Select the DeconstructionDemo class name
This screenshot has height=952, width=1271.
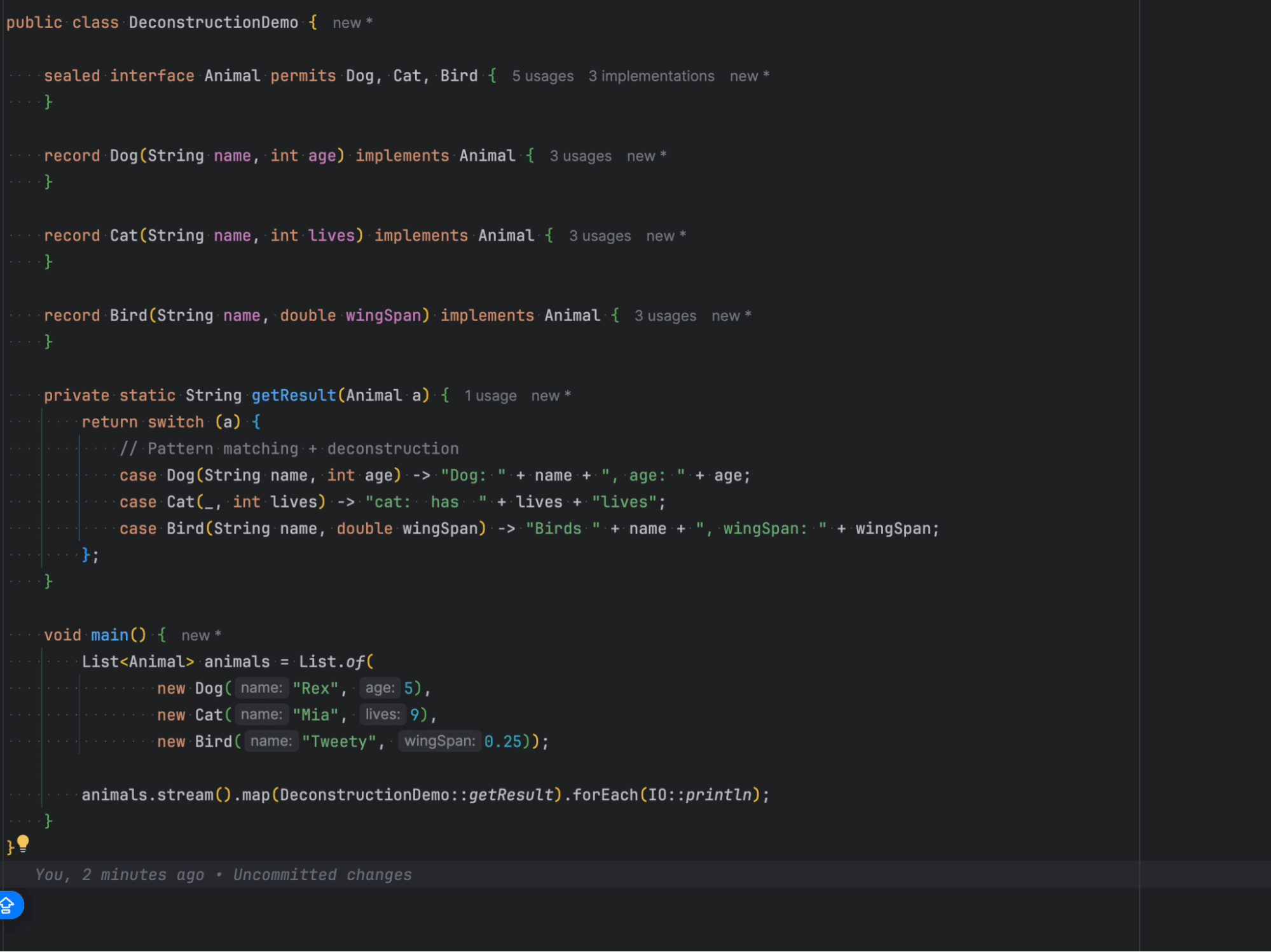[x=213, y=22]
